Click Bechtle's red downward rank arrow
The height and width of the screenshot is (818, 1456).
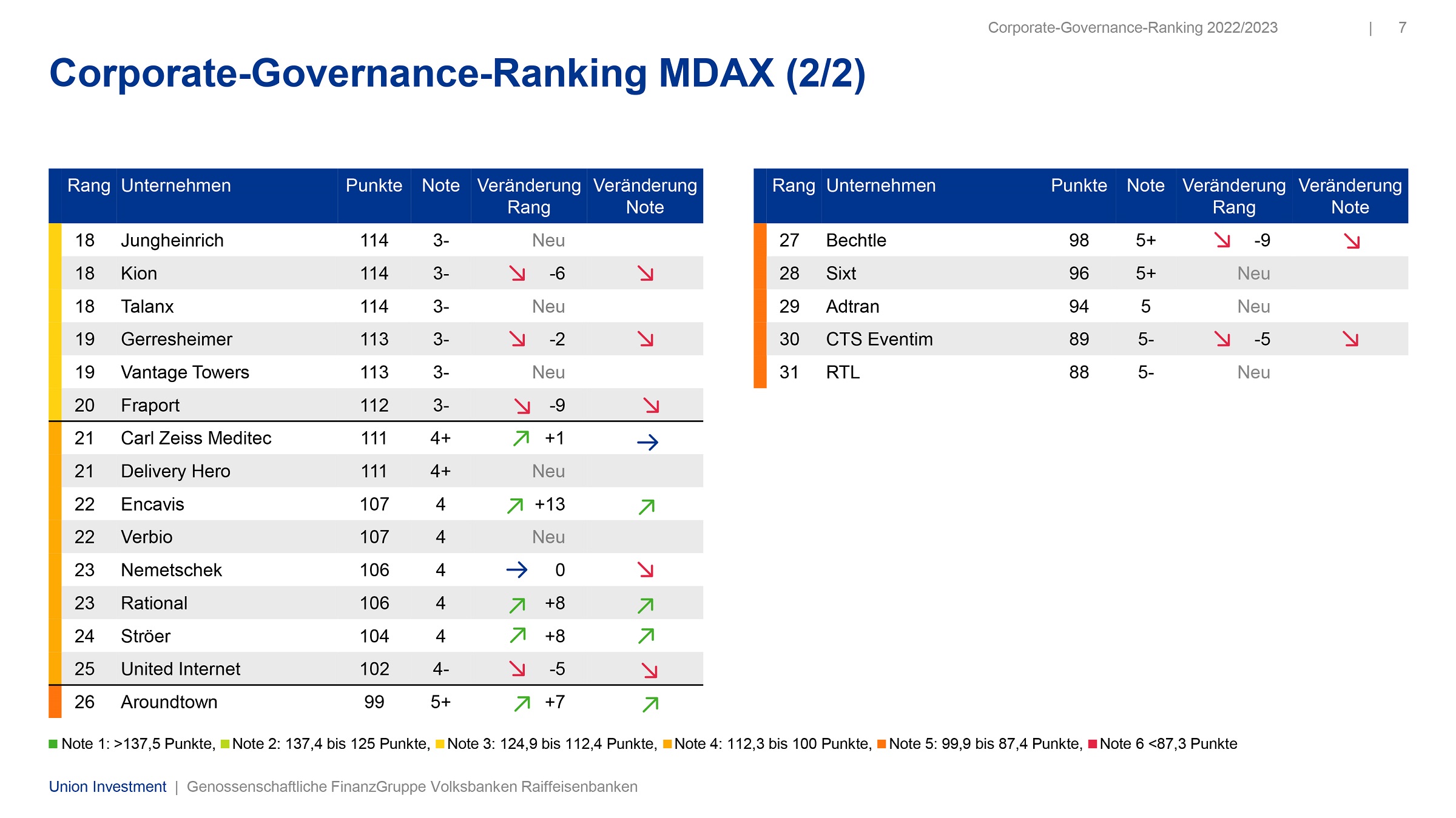[1222, 240]
